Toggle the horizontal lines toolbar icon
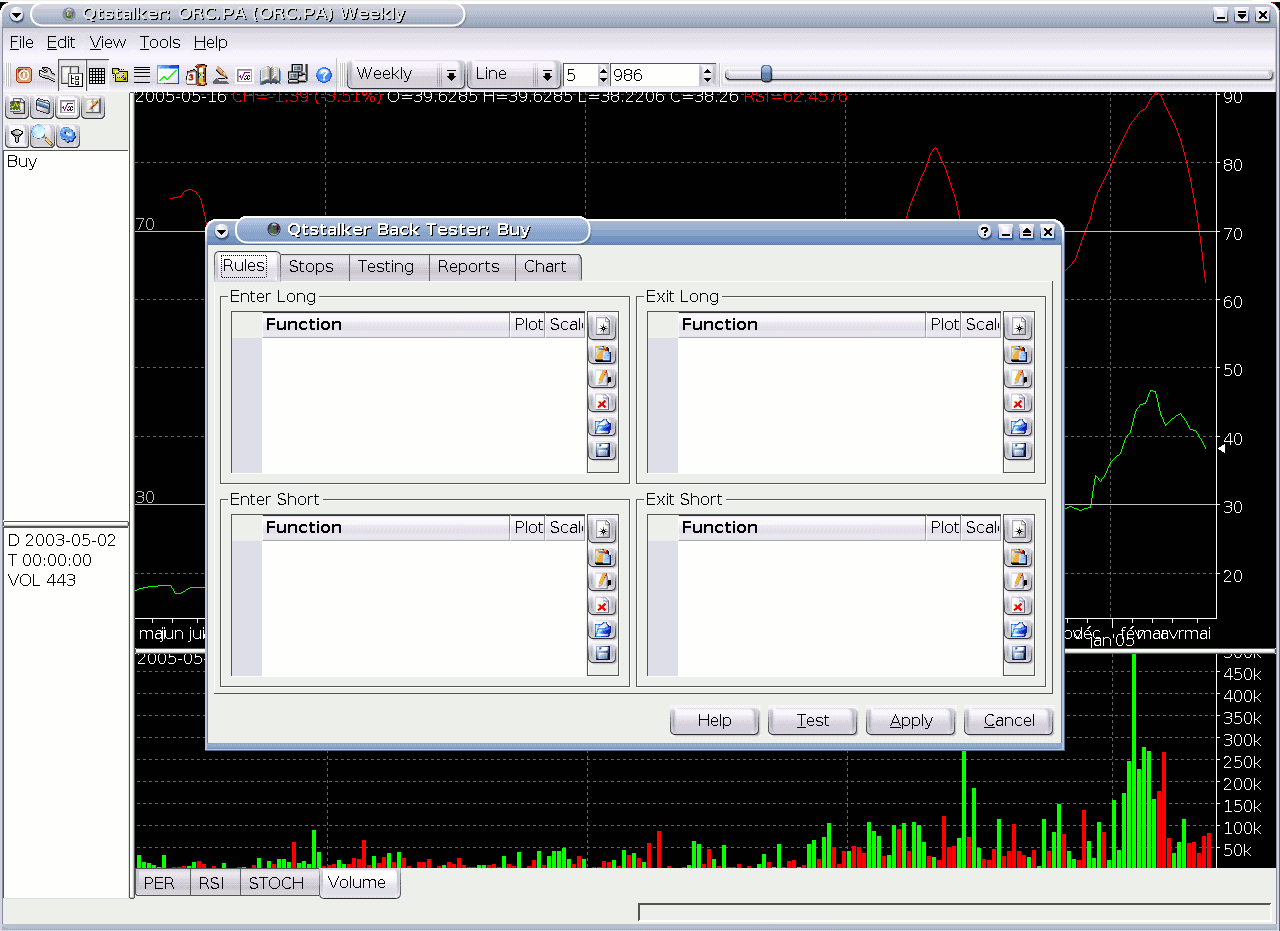This screenshot has height=931, width=1280. 142,75
